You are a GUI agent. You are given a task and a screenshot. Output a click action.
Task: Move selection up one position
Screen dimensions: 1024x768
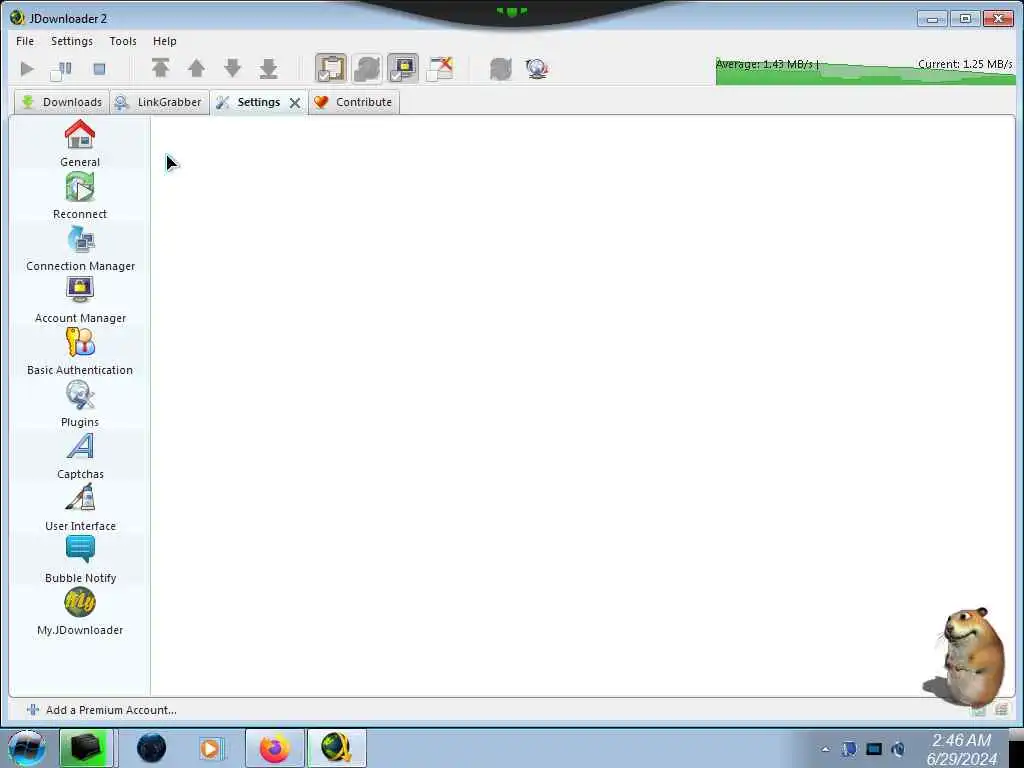197,68
